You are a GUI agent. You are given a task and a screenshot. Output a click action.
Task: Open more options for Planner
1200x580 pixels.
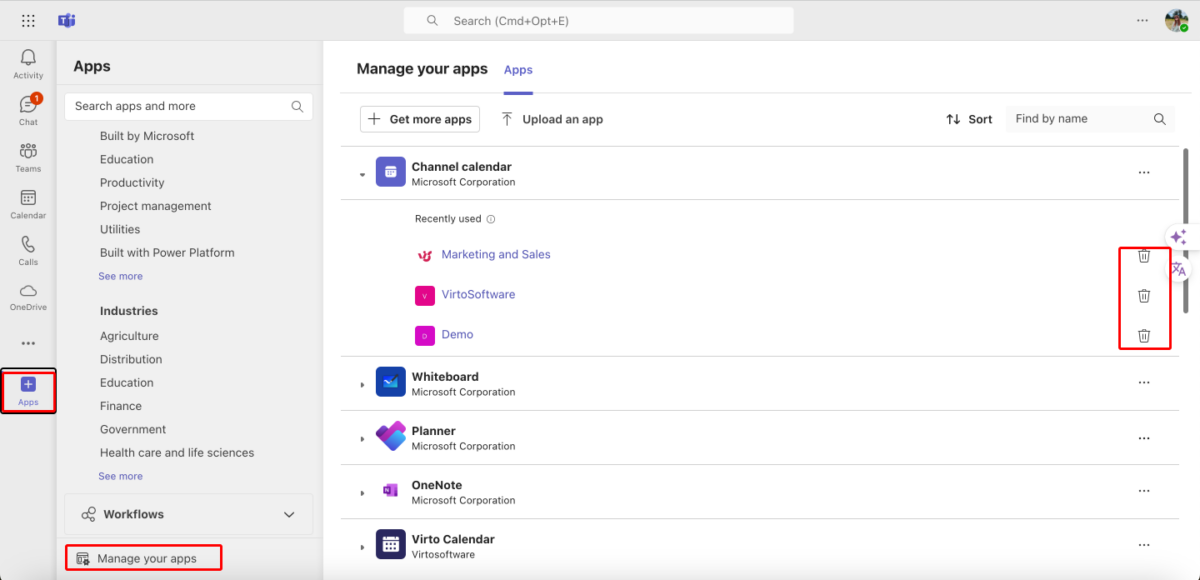(1143, 437)
